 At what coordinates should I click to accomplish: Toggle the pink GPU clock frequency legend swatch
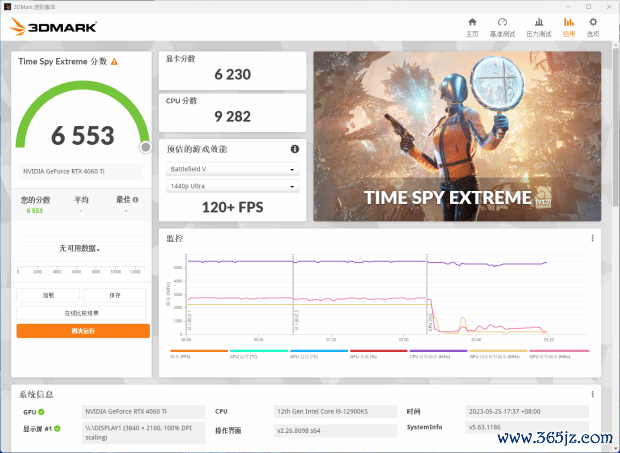point(560,351)
